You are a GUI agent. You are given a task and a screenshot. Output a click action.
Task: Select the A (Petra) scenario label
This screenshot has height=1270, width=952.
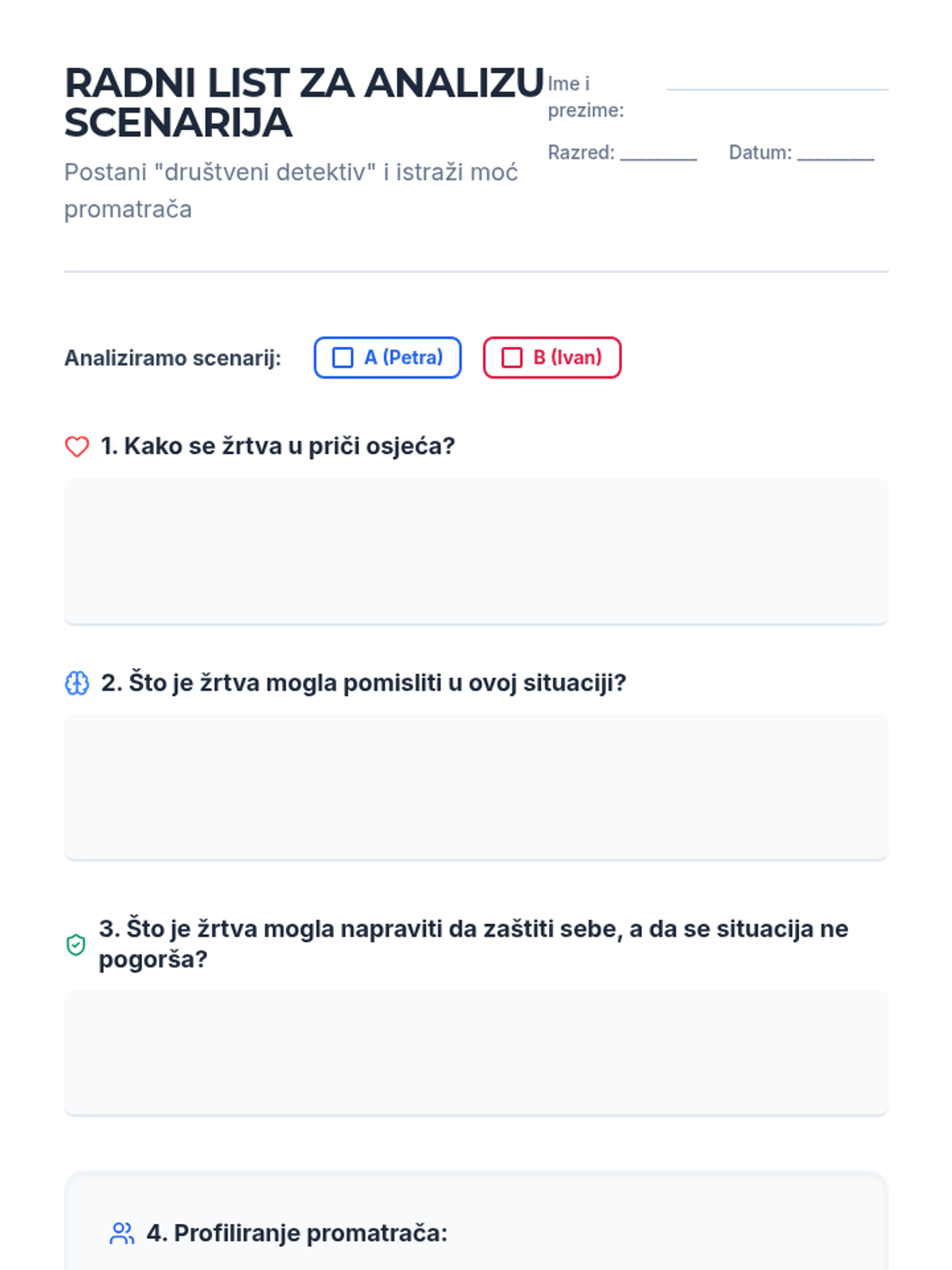(403, 357)
